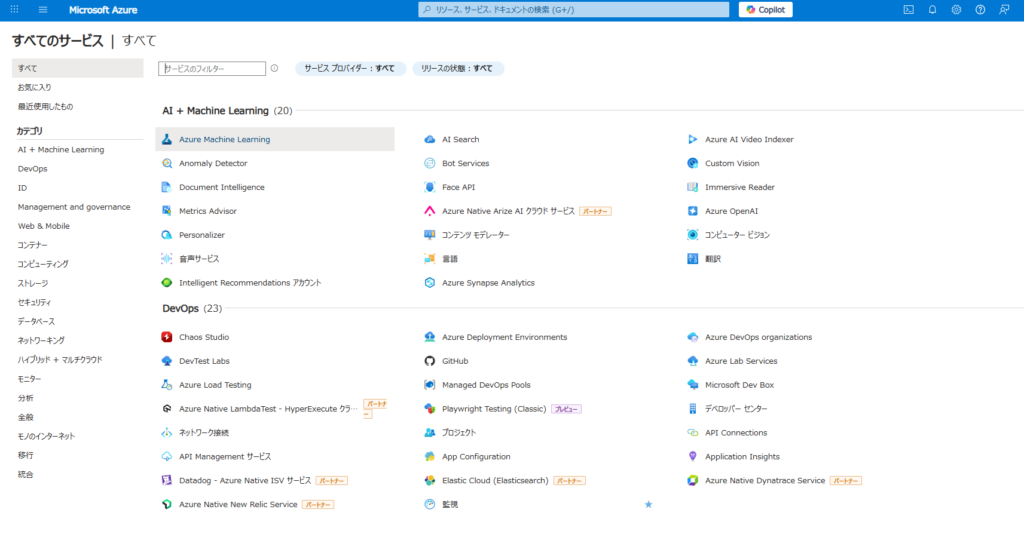The height and width of the screenshot is (534, 1024).
Task: Select the Metrics Advisor icon
Action: 167,211
